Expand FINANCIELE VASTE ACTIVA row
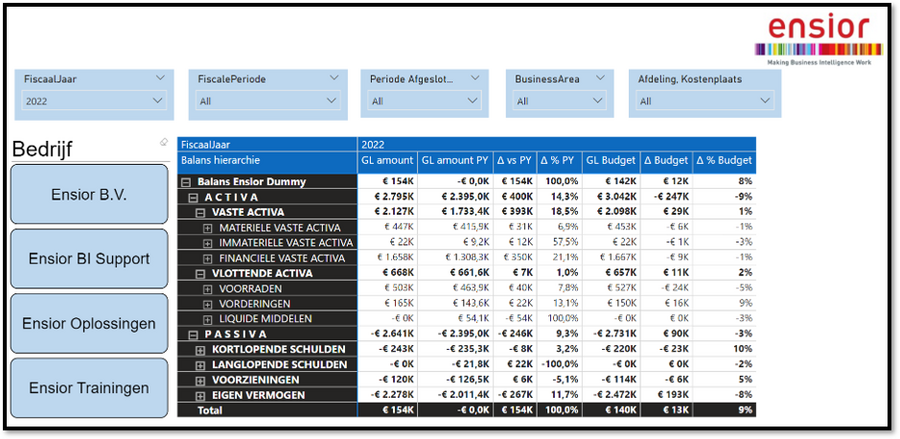The image size is (900, 439). click(208, 258)
